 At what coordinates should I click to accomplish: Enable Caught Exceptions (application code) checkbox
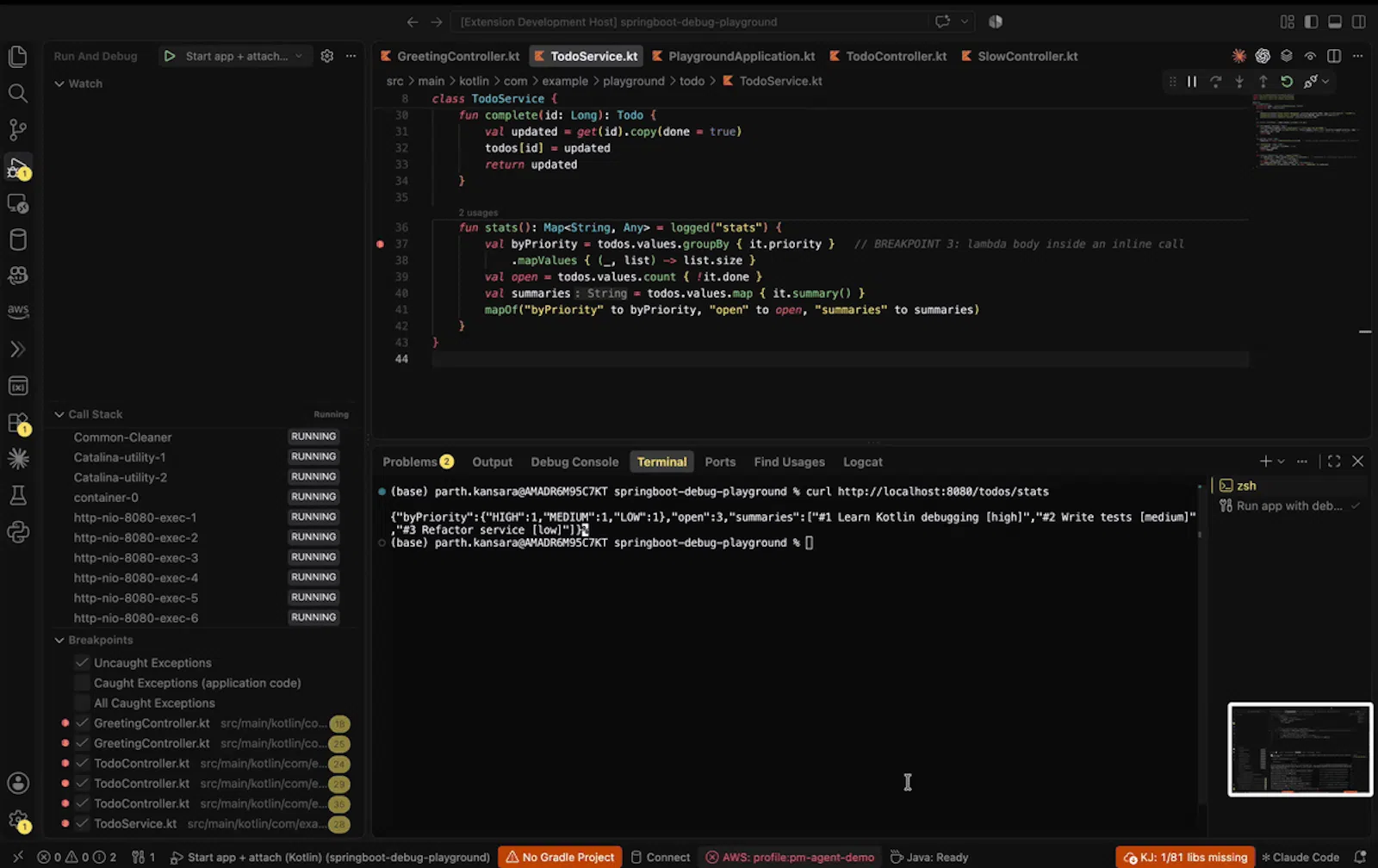(82, 683)
